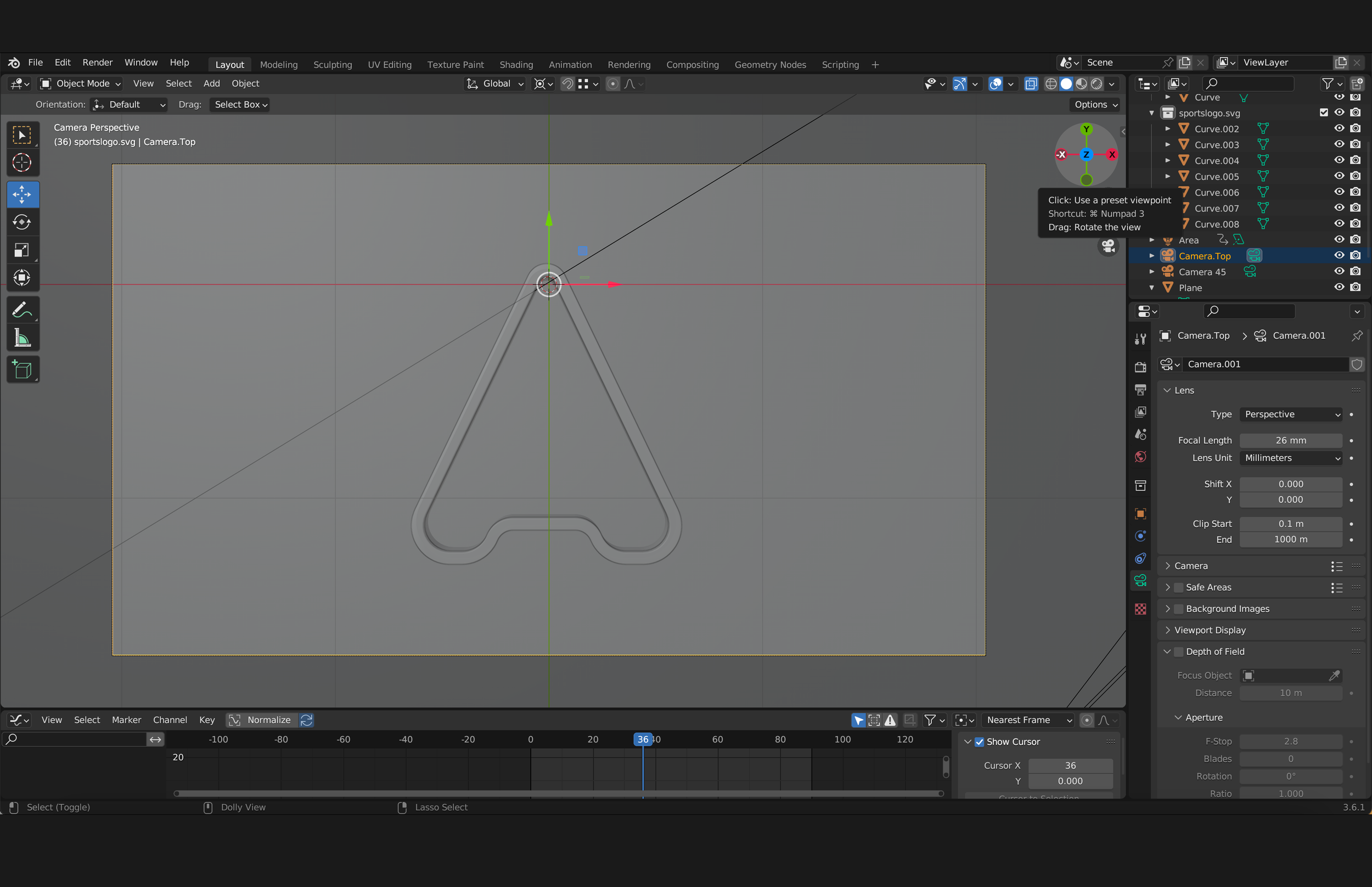Select the Select Box tool in toolbar
The height and width of the screenshot is (887, 1372).
22,136
